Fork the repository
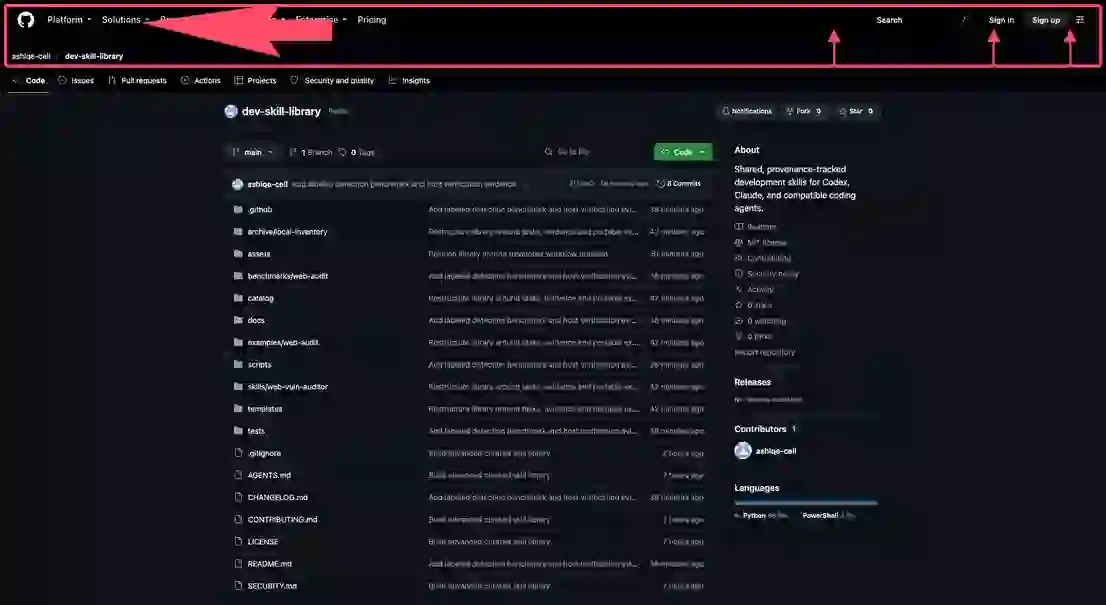Viewport: 1106px width, 605px height. (803, 111)
